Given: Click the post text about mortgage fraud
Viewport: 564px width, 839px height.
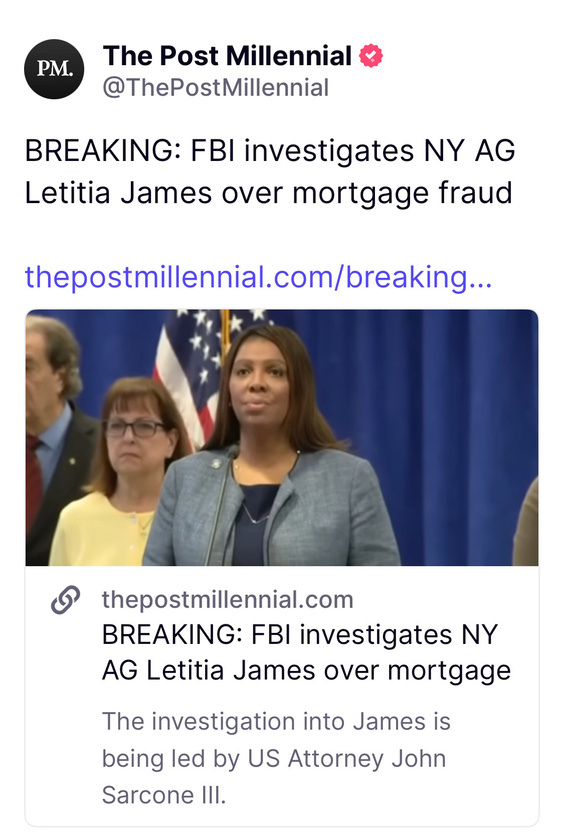Looking at the screenshot, I should [x=270, y=171].
